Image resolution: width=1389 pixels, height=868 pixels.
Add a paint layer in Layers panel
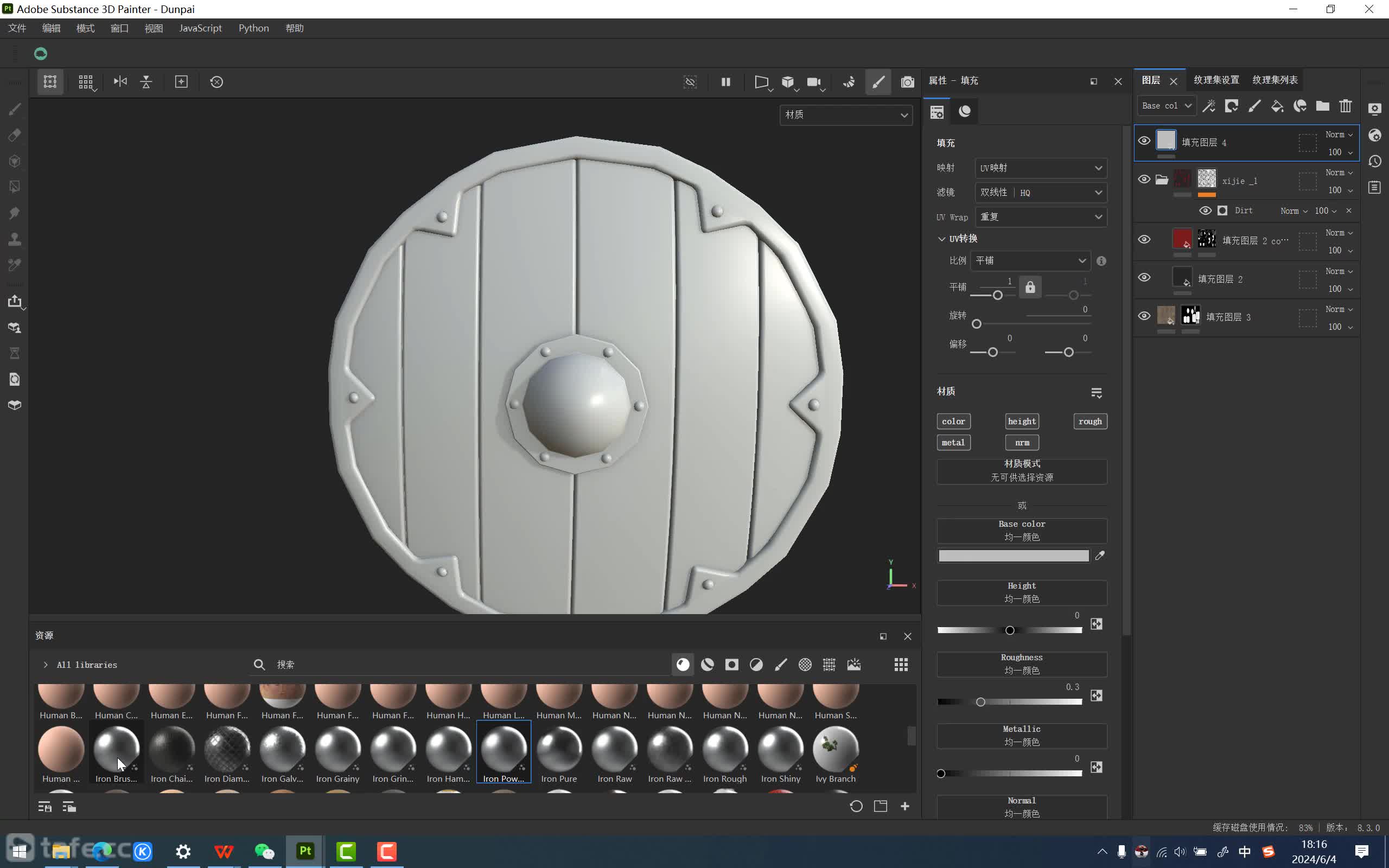[1254, 106]
